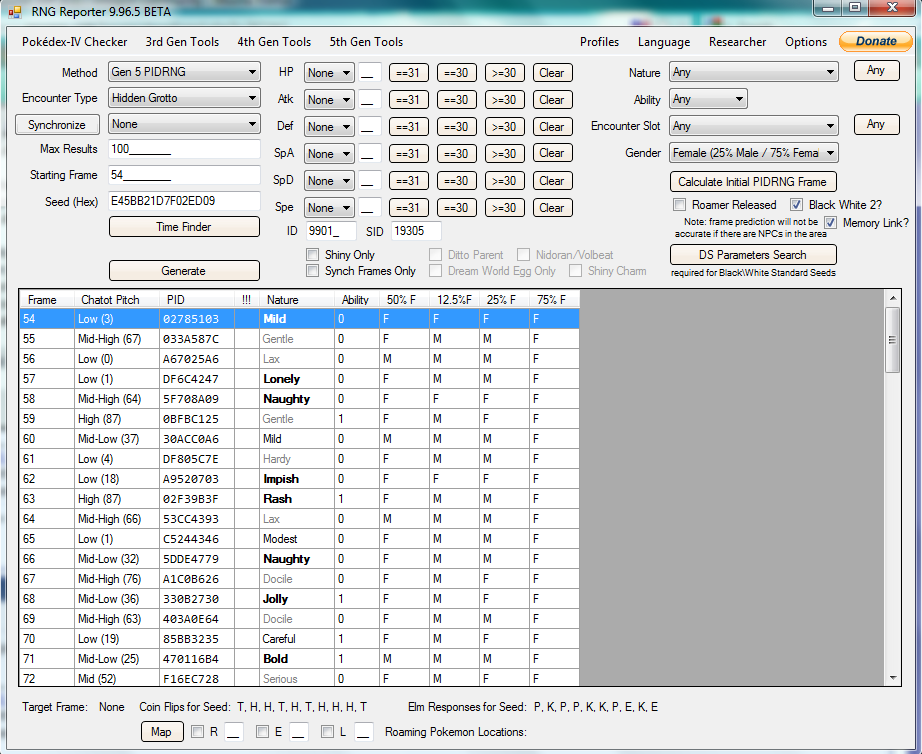Toggle the E roamer checkbox

262,732
